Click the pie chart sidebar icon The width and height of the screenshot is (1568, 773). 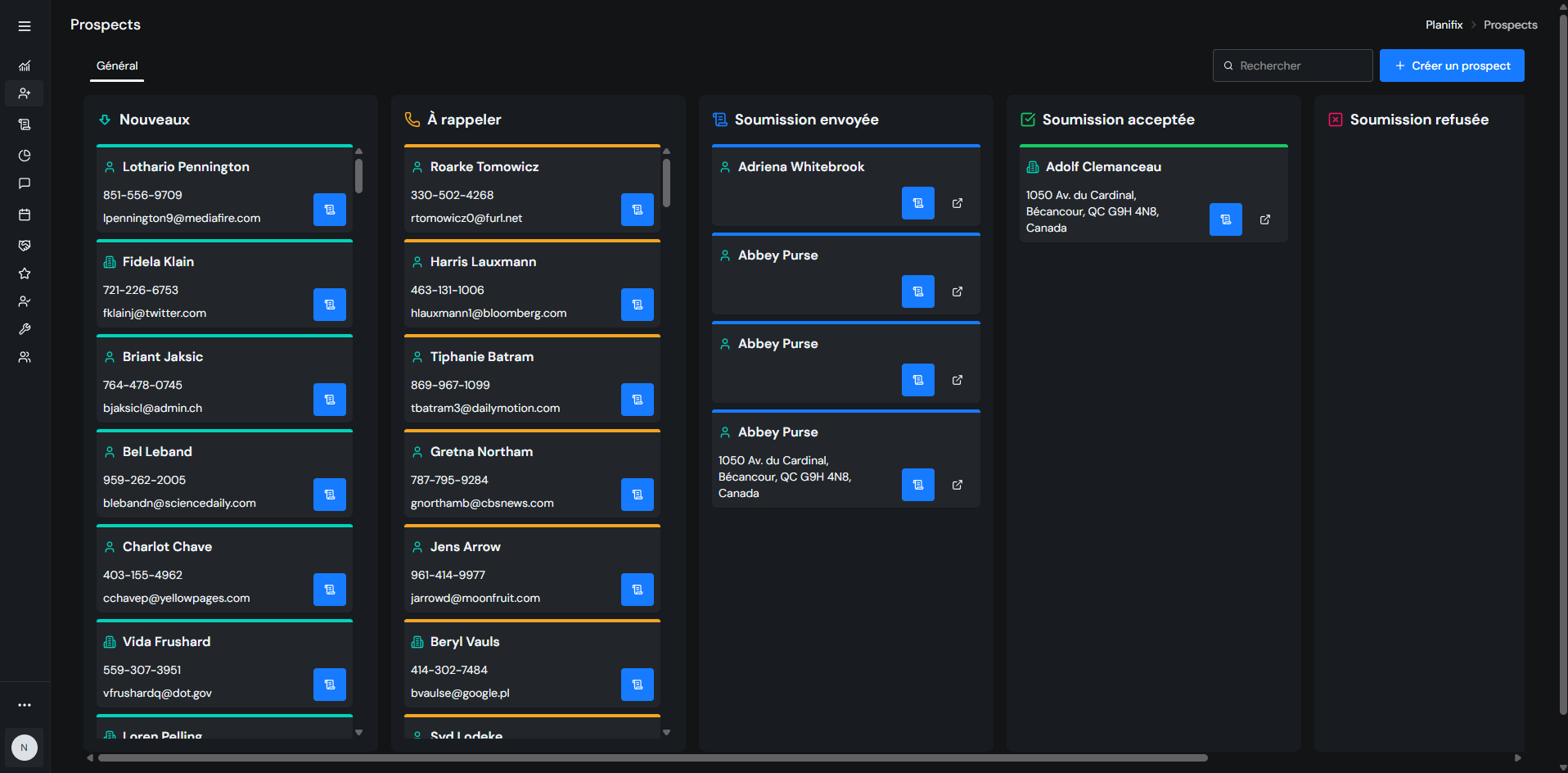click(25, 156)
